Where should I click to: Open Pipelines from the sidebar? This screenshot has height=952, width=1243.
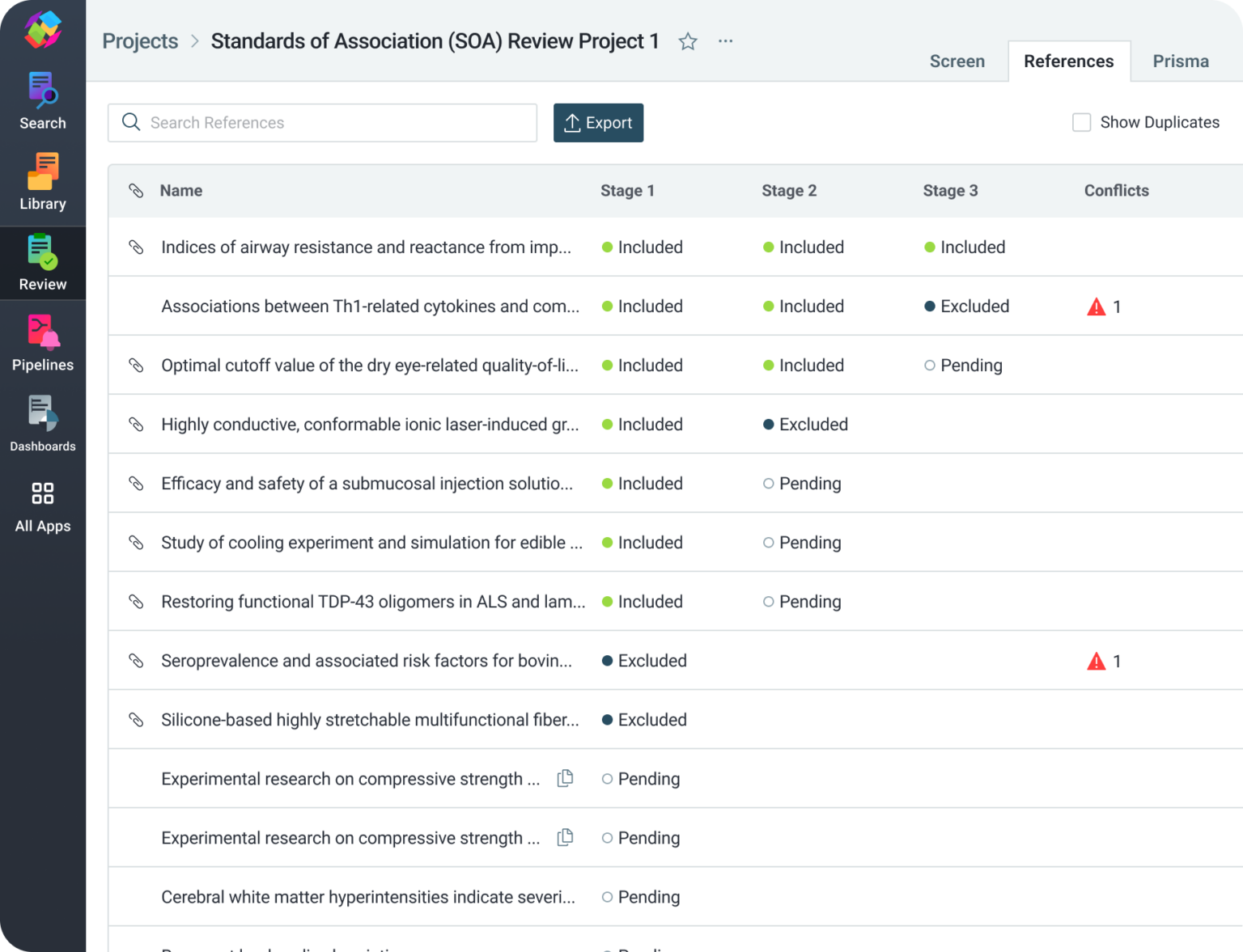coord(43,343)
